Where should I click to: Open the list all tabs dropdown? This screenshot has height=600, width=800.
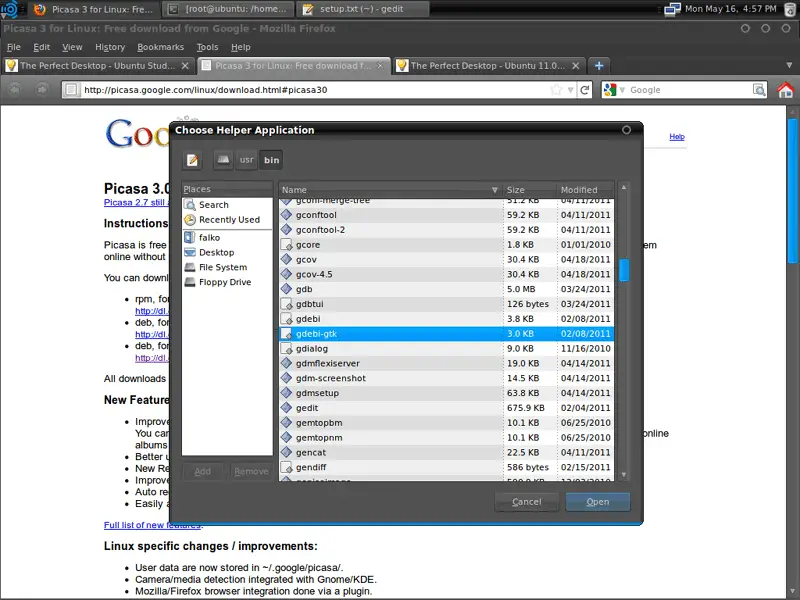point(789,66)
